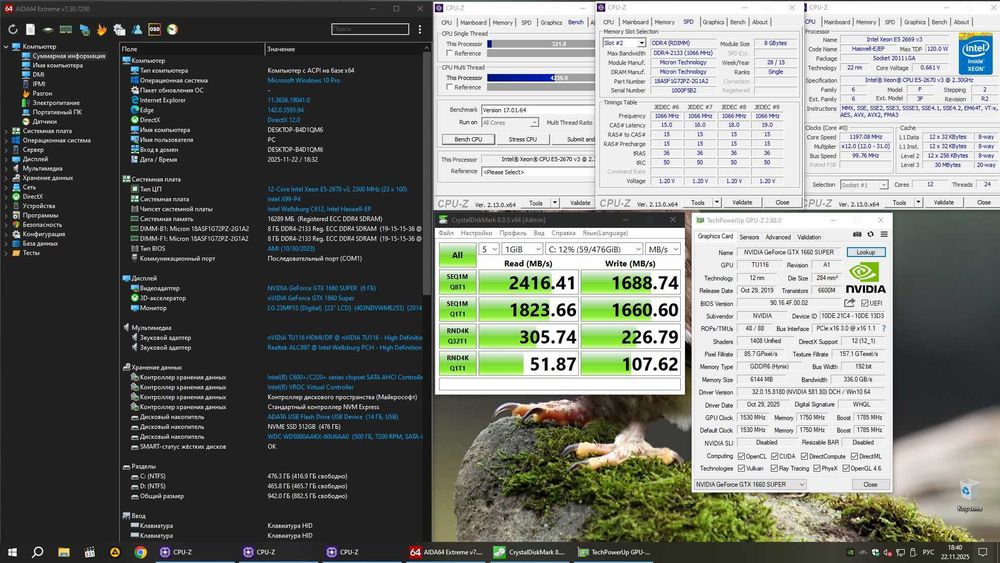Run the SEQ1M Q8T1 test
1000x563 pixels.
[x=457, y=282]
